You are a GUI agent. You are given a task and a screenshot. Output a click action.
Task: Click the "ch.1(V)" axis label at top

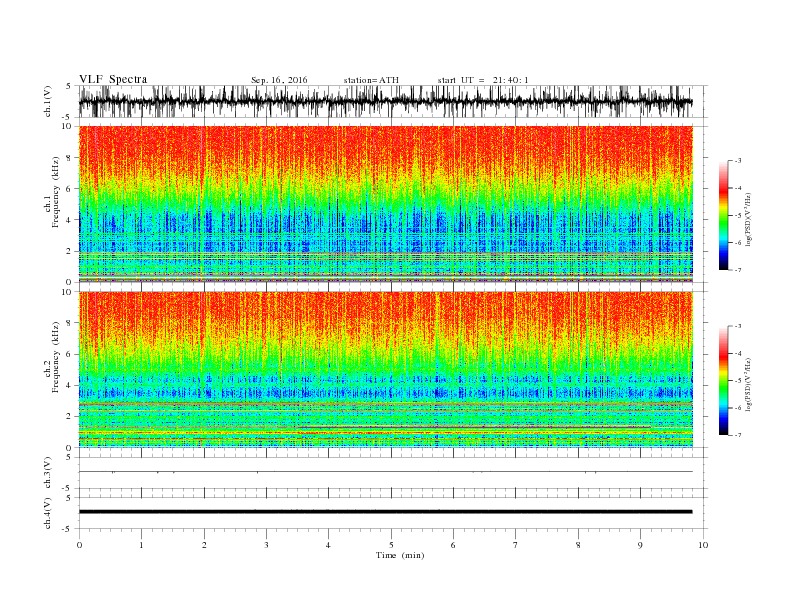click(x=48, y=101)
